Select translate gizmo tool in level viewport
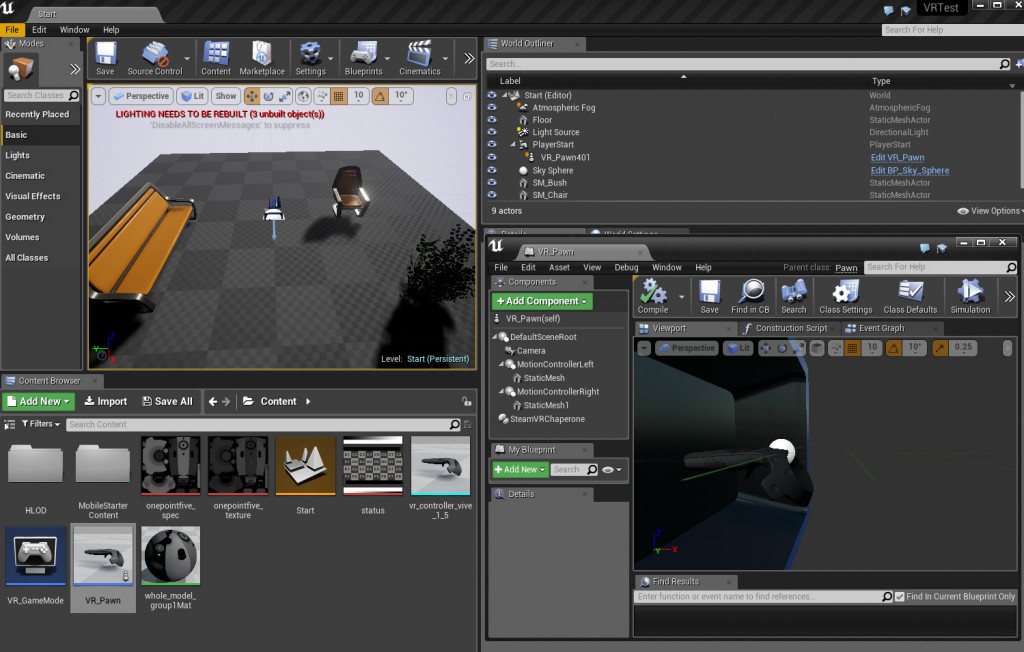The width and height of the screenshot is (1024, 652). [251, 96]
